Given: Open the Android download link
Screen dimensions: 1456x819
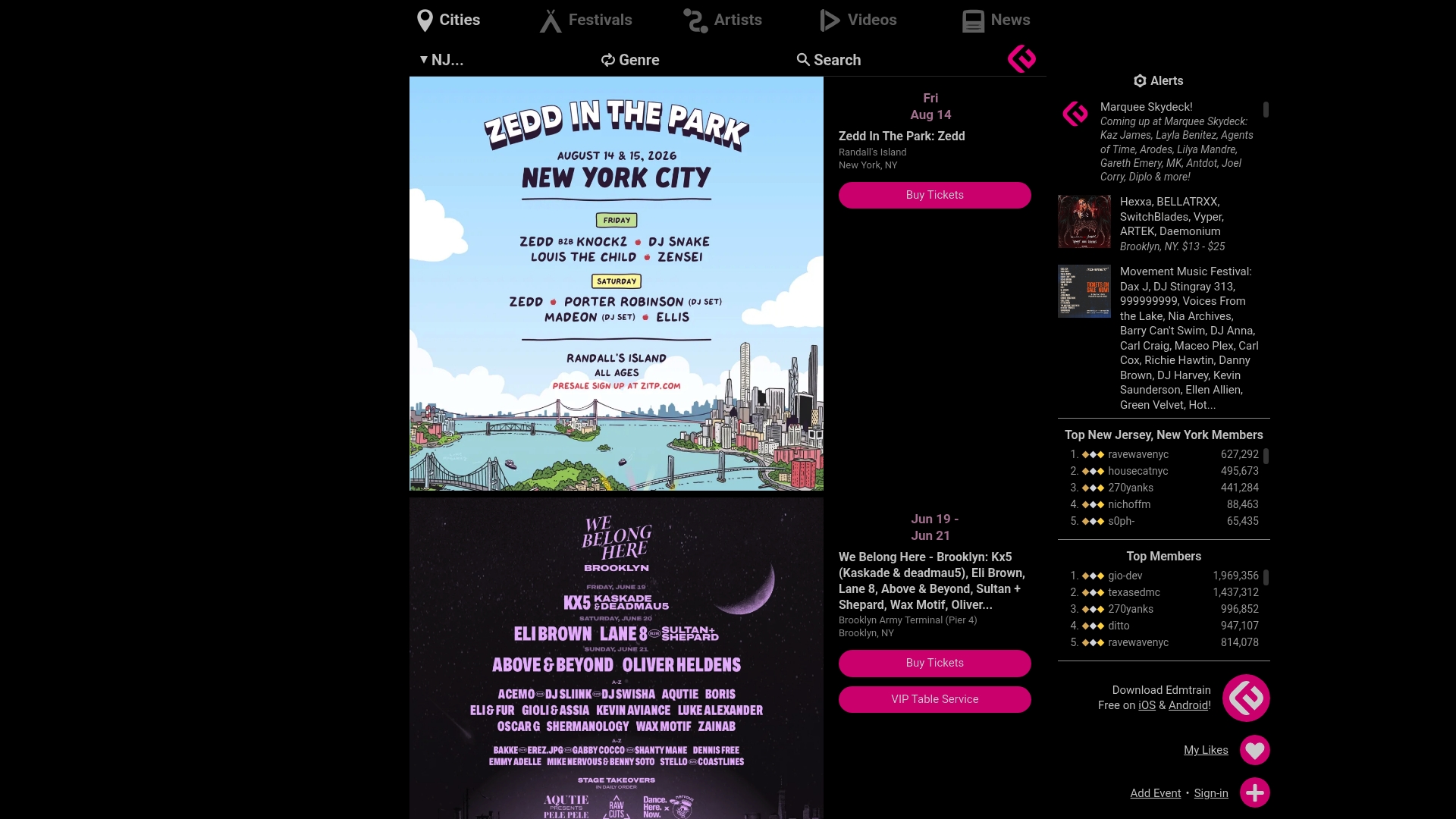Looking at the screenshot, I should point(1188,705).
